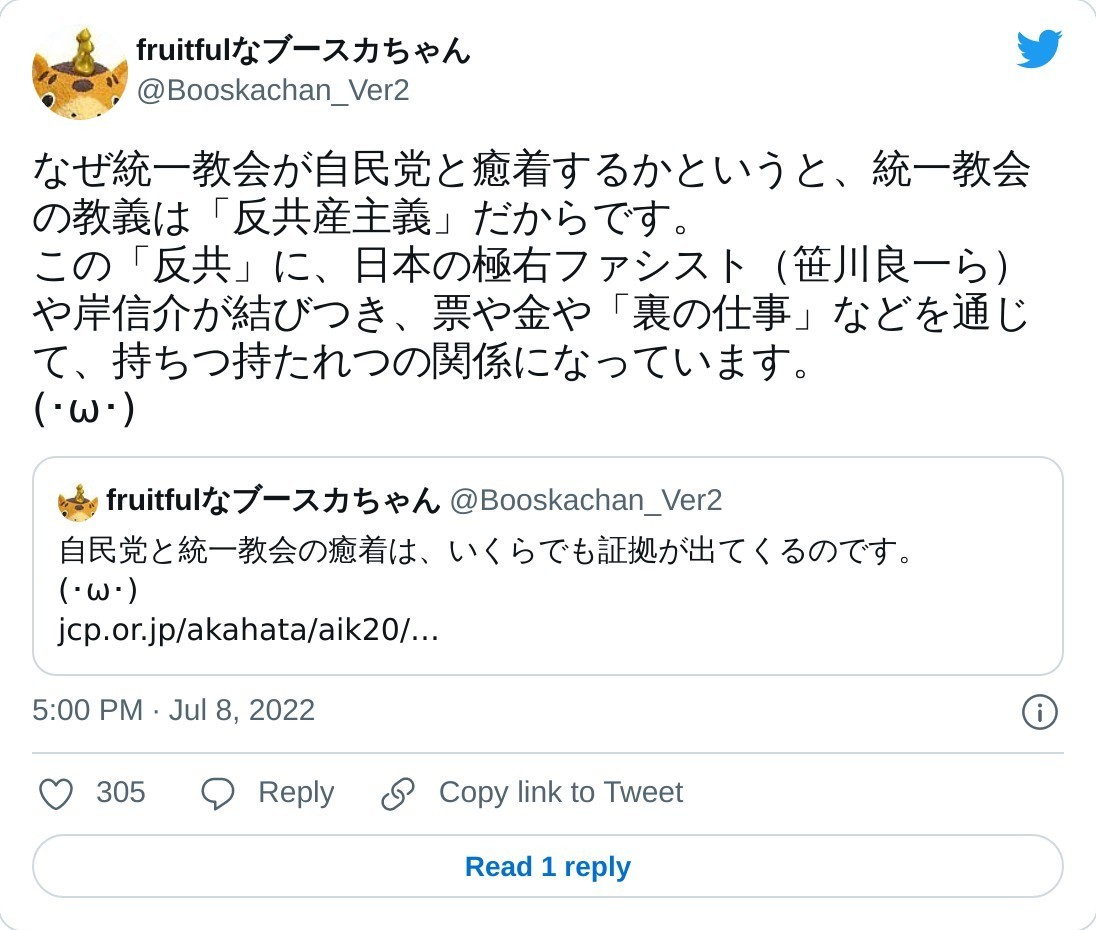The height and width of the screenshot is (930, 1096).
Task: Click the main tweet text about 統一教会
Action: click(x=531, y=267)
